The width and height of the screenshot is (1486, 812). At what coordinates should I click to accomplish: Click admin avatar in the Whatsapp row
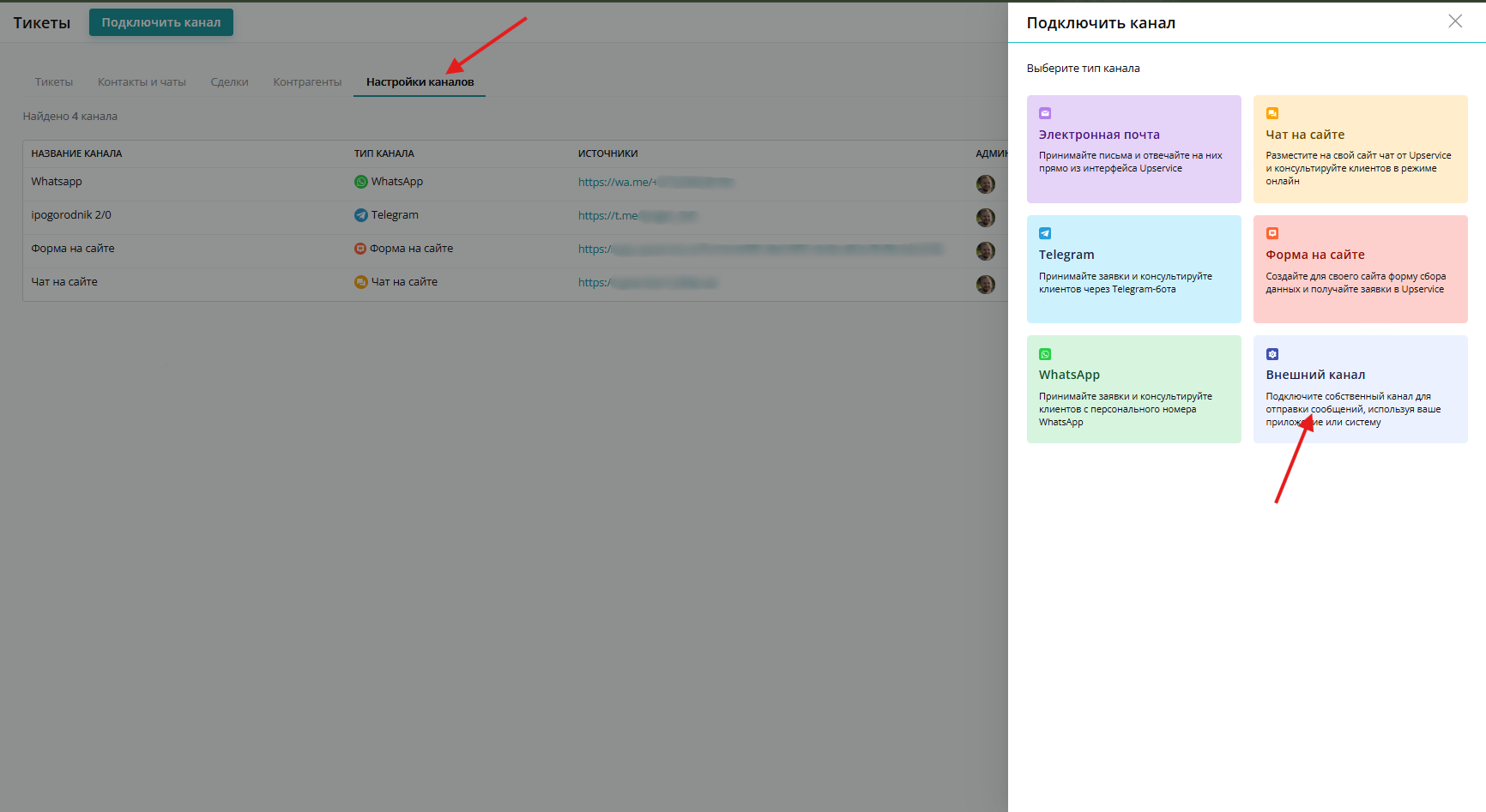986,184
